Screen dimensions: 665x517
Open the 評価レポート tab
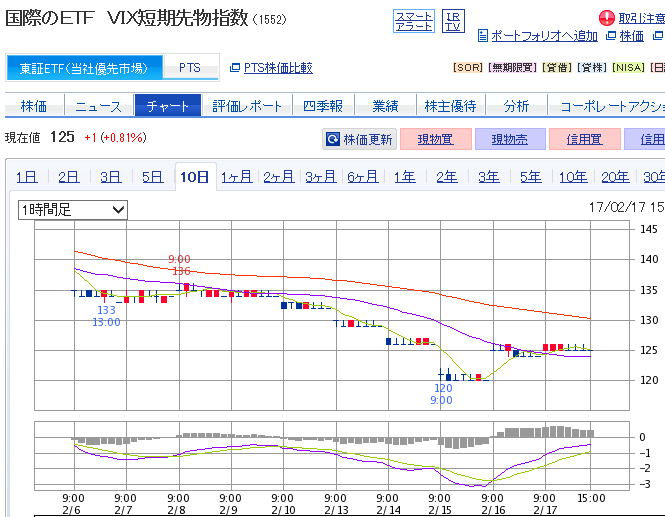247,106
